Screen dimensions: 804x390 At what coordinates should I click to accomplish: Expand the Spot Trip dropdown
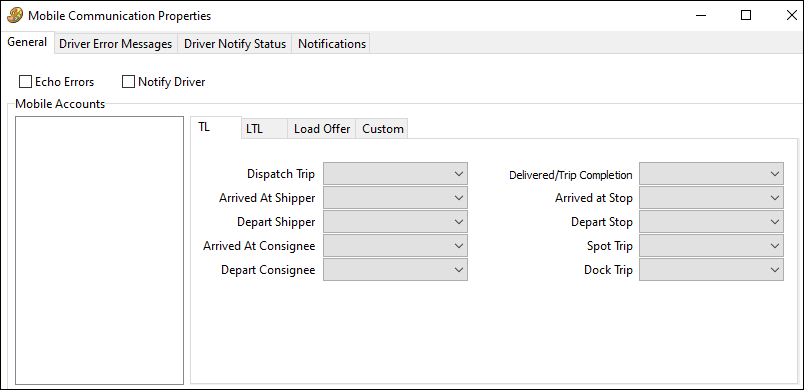click(711, 246)
